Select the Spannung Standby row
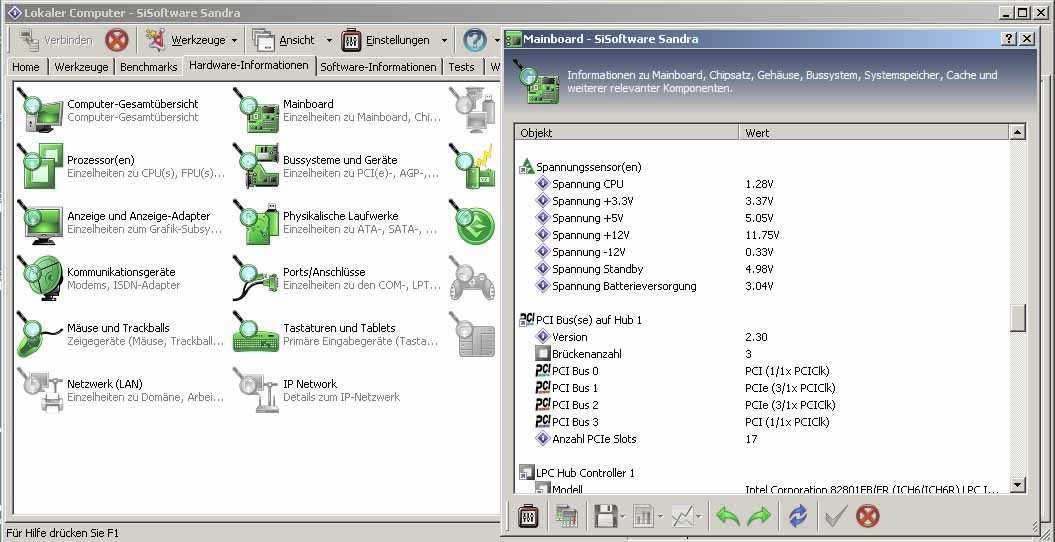 [762, 269]
